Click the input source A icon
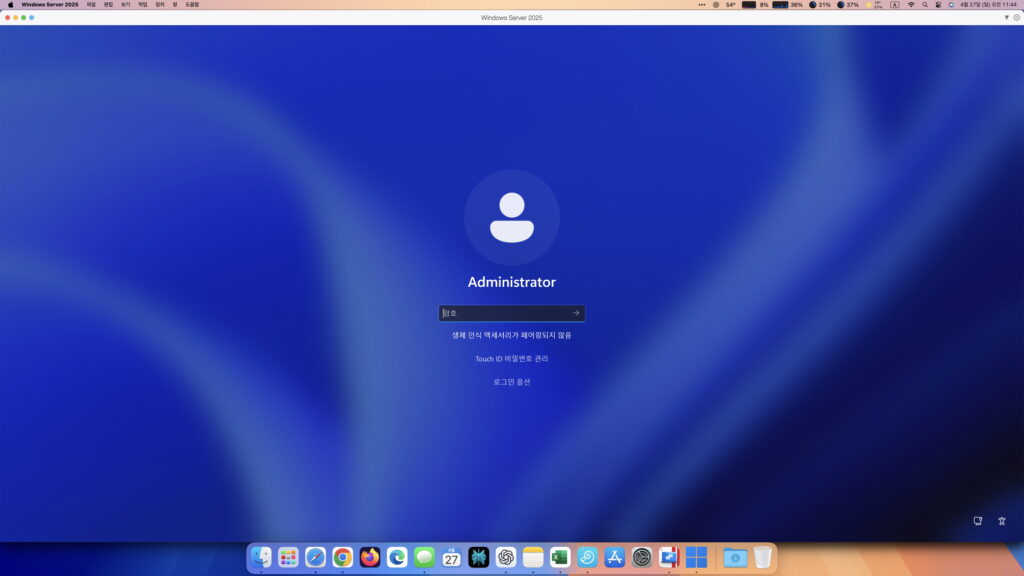 click(895, 5)
